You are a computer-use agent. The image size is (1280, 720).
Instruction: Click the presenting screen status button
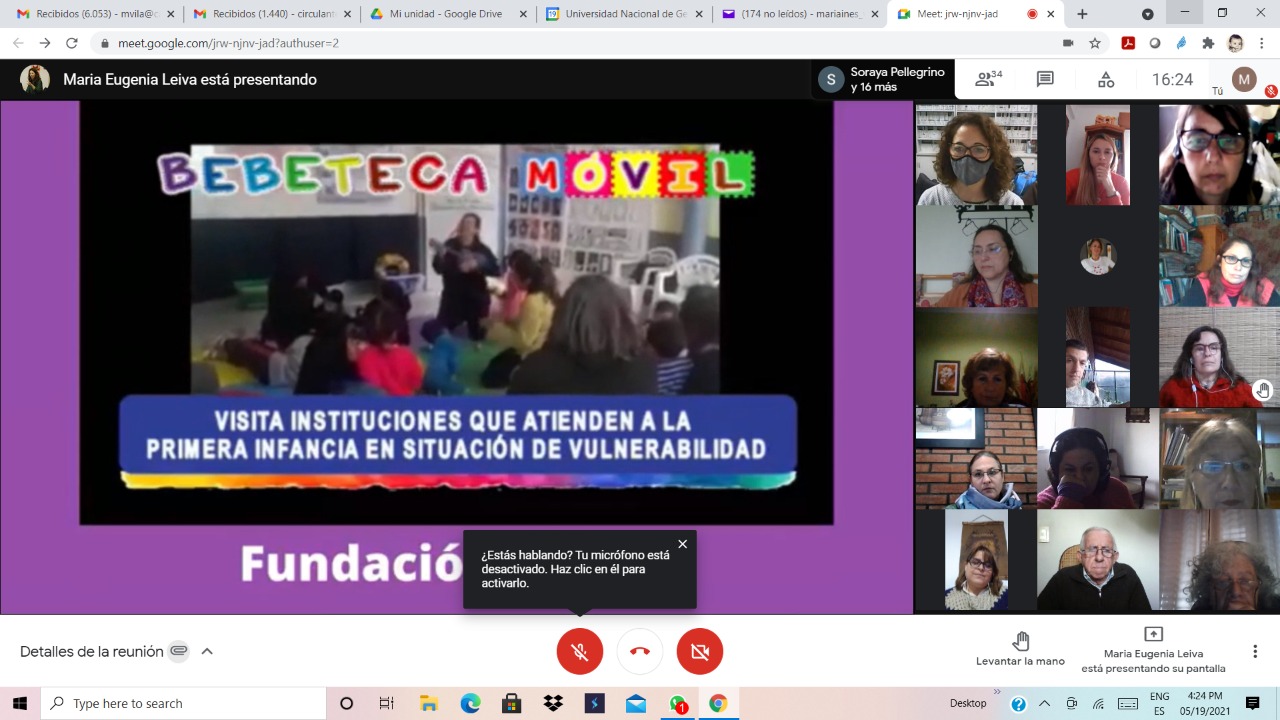tap(1153, 650)
